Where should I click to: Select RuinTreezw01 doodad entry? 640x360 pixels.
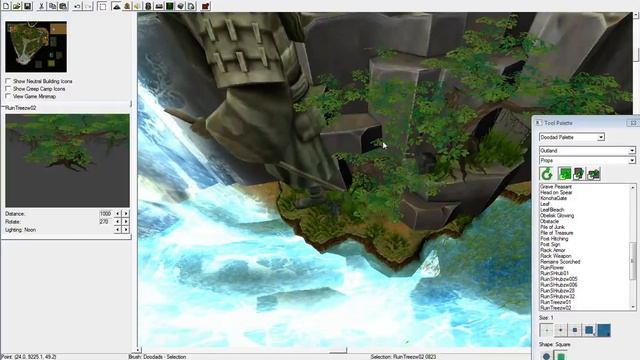(556, 302)
